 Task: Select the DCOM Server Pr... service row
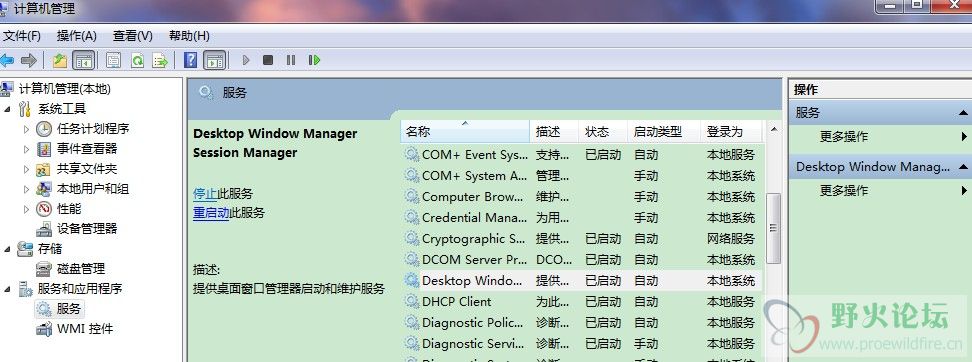click(581, 259)
